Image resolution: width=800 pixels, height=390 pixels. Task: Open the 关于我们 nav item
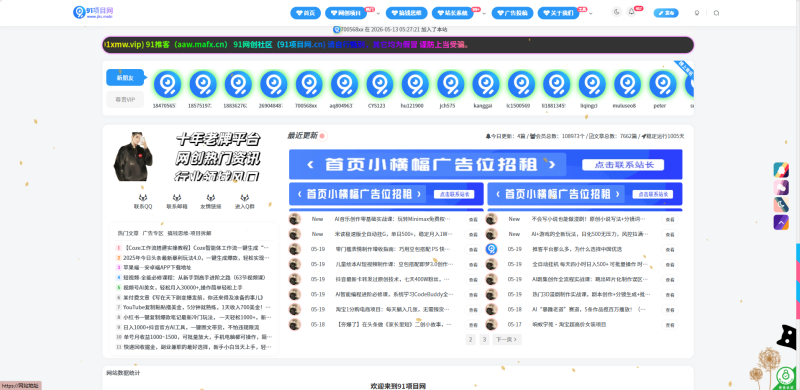pos(558,13)
